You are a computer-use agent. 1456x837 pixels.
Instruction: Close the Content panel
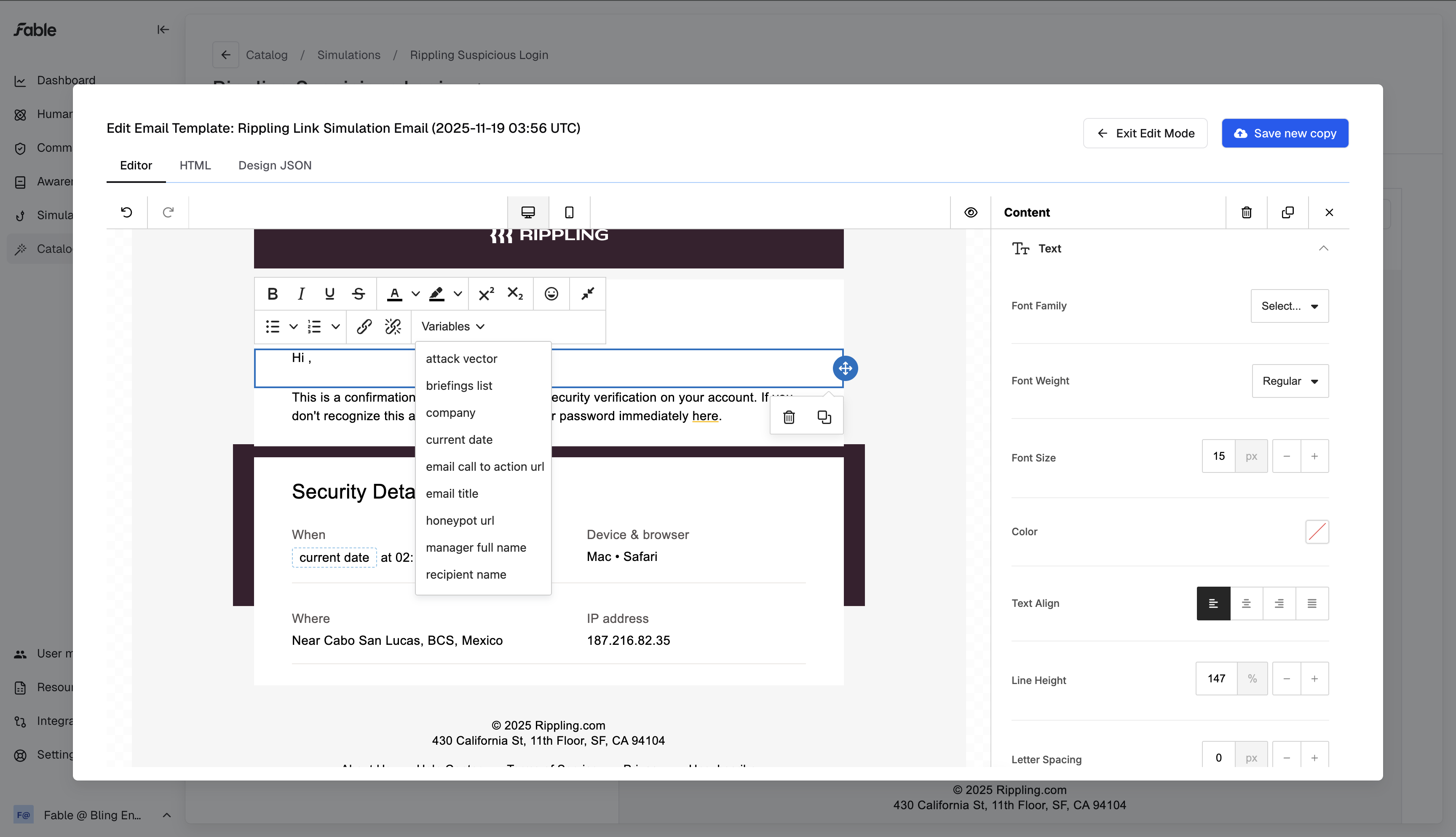(x=1329, y=212)
